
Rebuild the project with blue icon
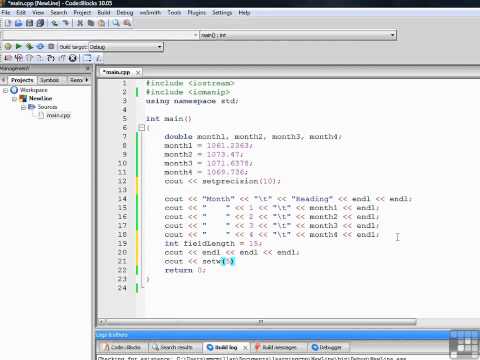coord(40,46)
